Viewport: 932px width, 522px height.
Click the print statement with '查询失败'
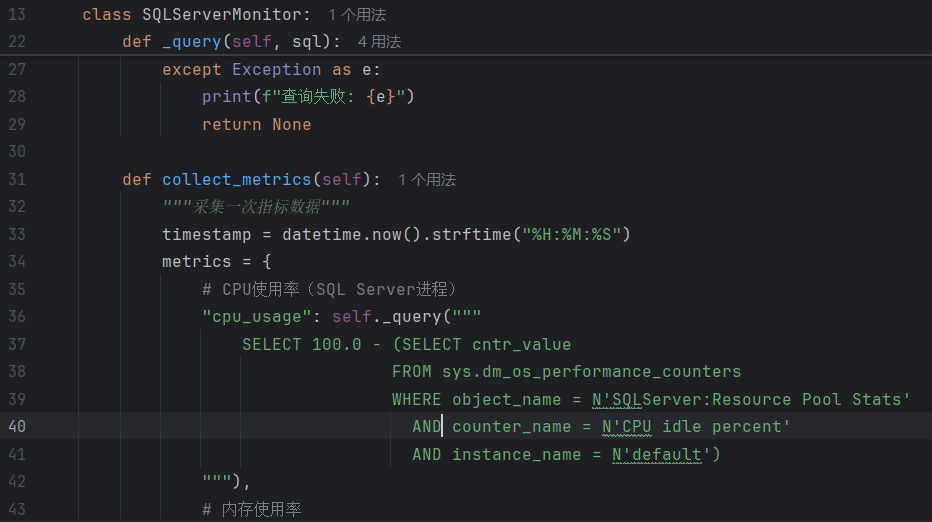click(308, 96)
